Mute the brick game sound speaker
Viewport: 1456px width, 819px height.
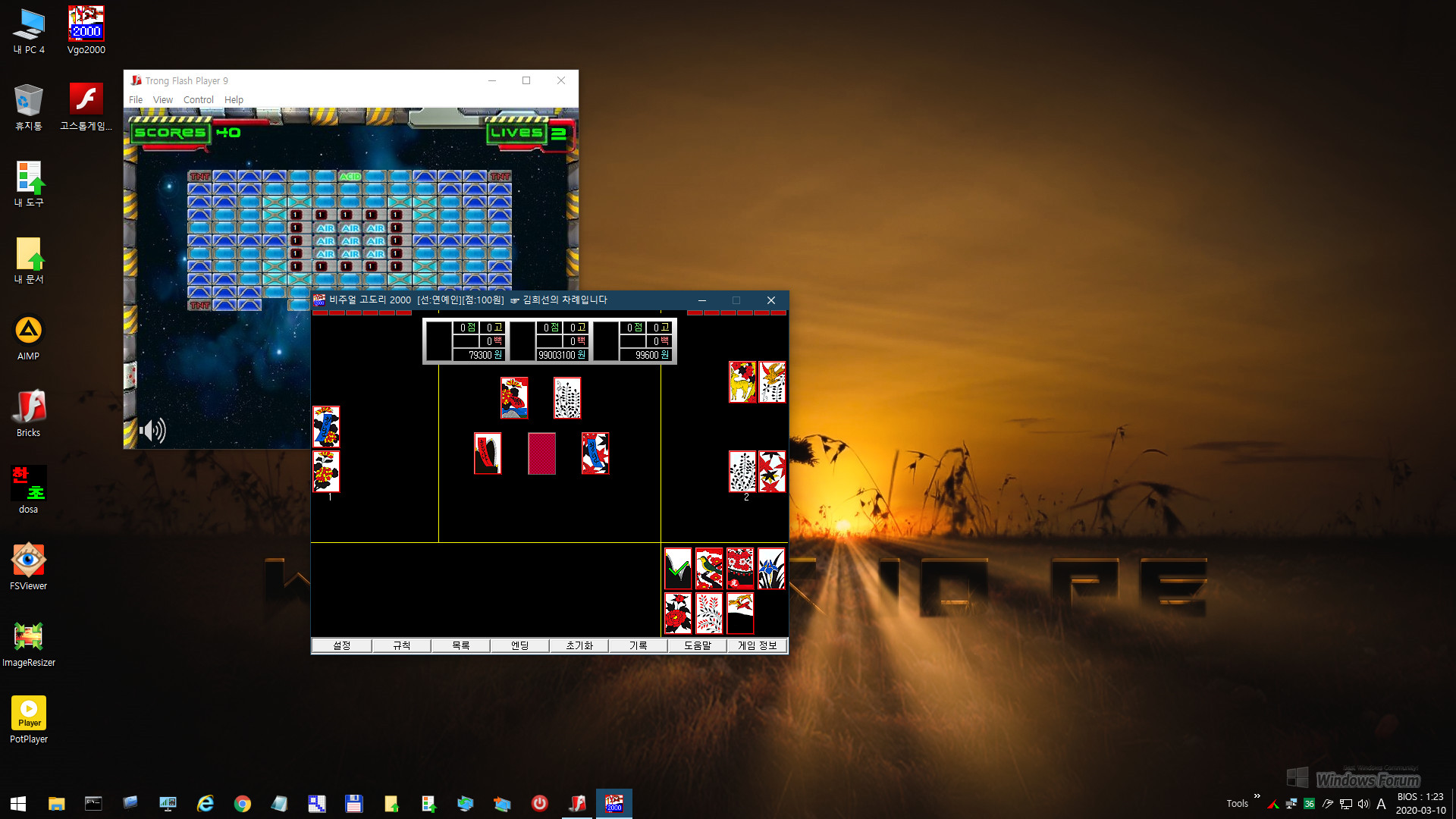click(x=152, y=431)
